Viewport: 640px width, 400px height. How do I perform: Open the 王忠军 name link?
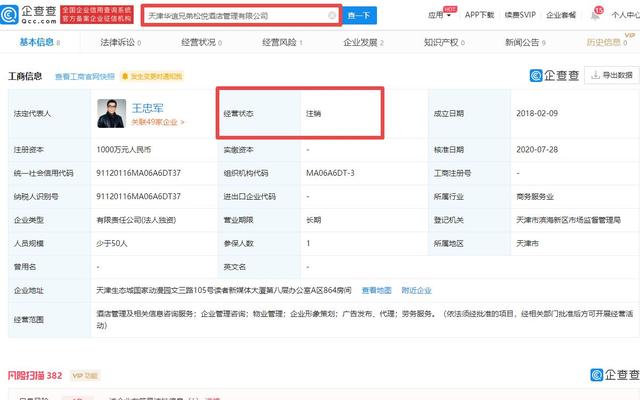coord(147,108)
